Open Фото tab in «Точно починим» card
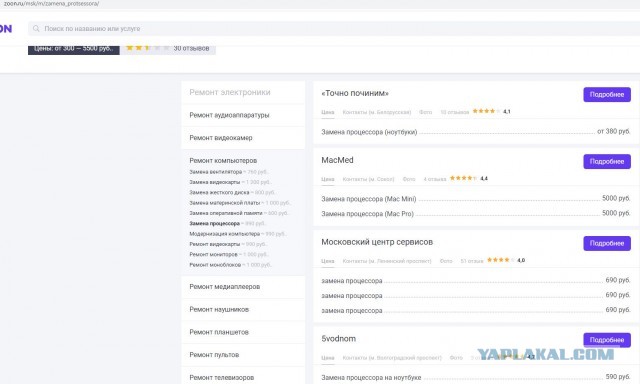 coord(425,112)
